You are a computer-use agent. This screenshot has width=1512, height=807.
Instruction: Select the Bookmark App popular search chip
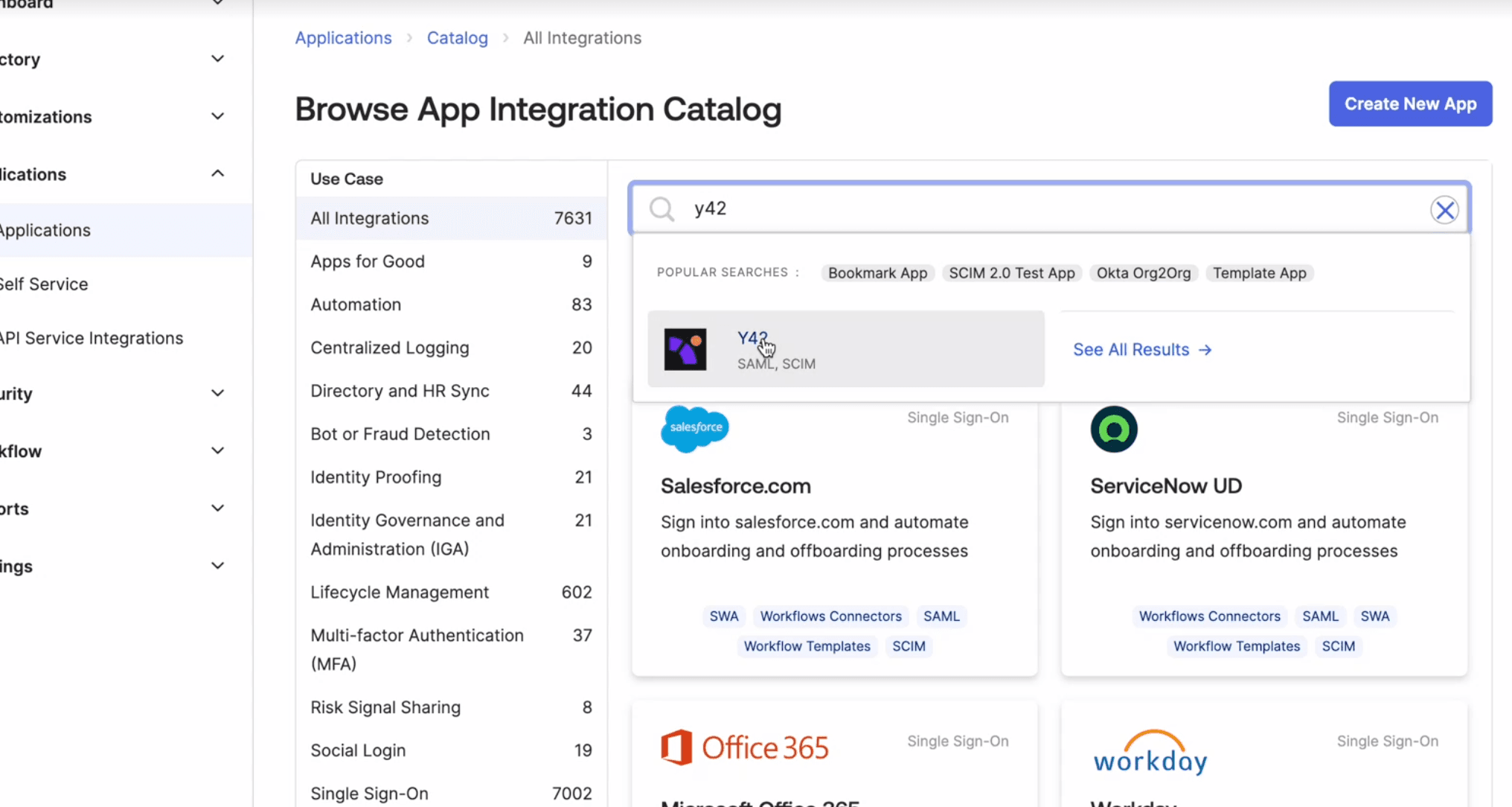(877, 273)
